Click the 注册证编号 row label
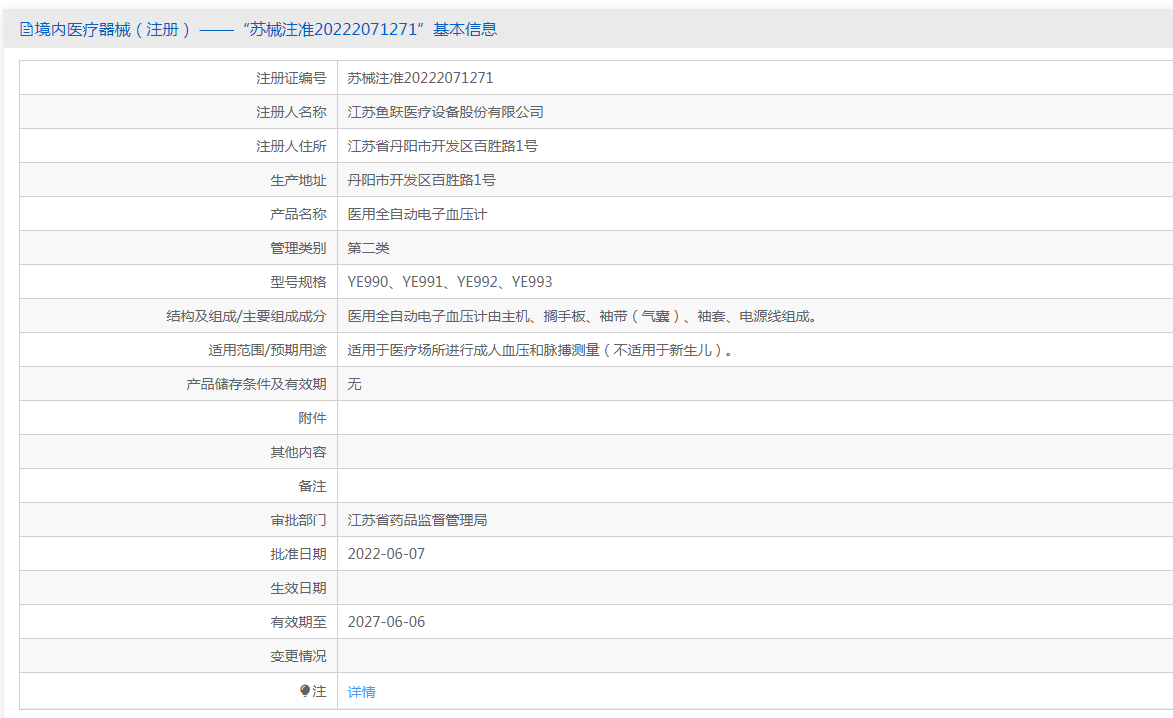Image resolution: width=1173 pixels, height=718 pixels. 291,78
